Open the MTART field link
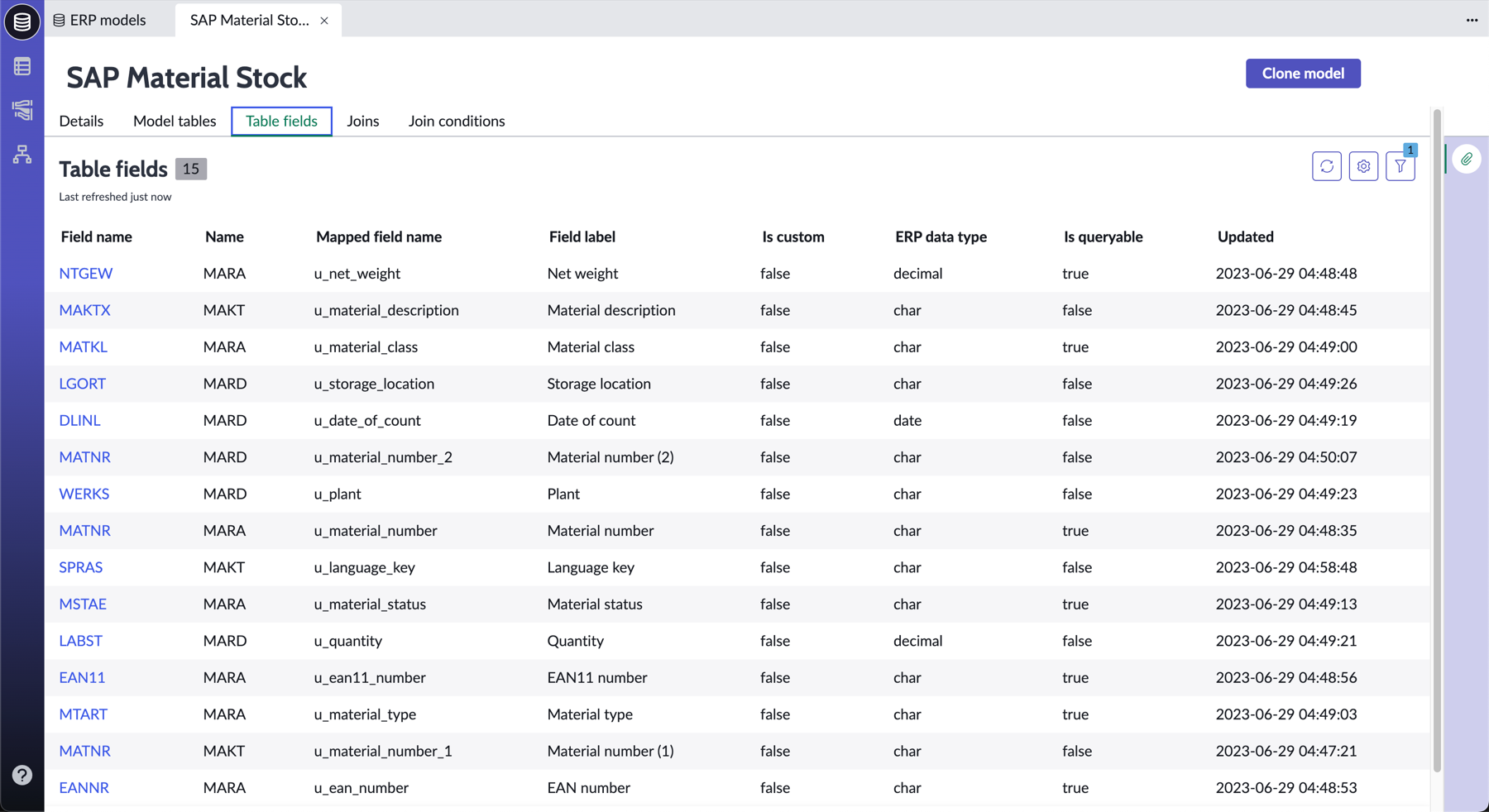This screenshot has height=812, width=1489. click(83, 714)
